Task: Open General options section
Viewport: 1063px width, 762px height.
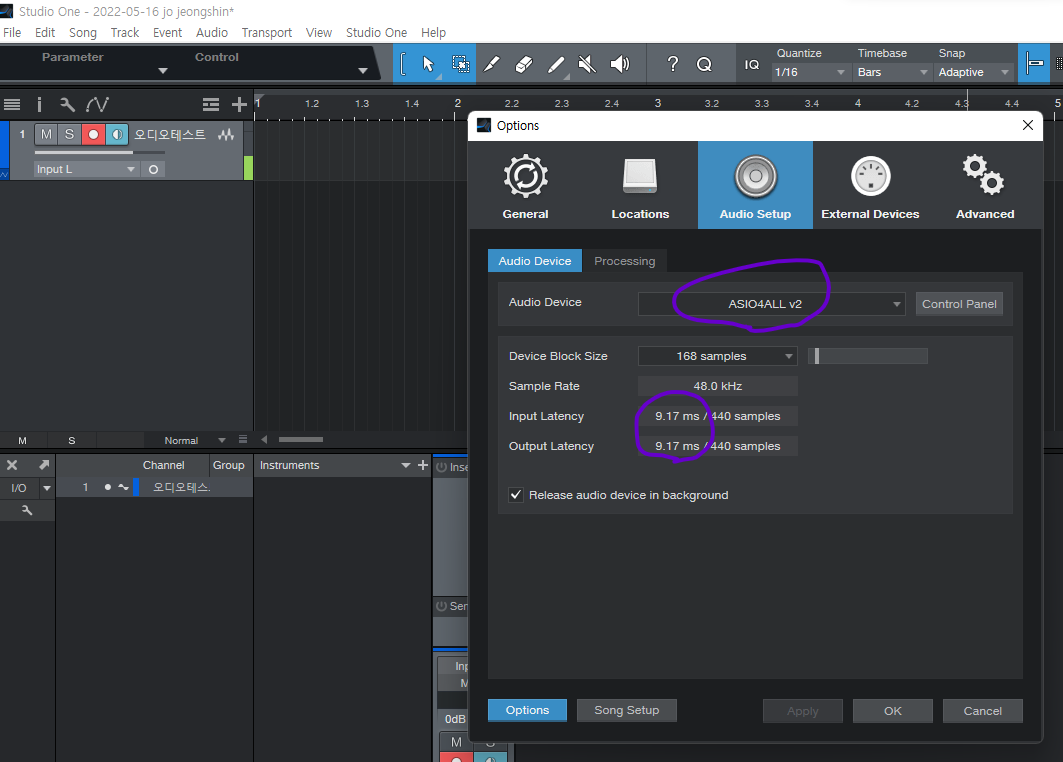Action: pyautogui.click(x=525, y=185)
